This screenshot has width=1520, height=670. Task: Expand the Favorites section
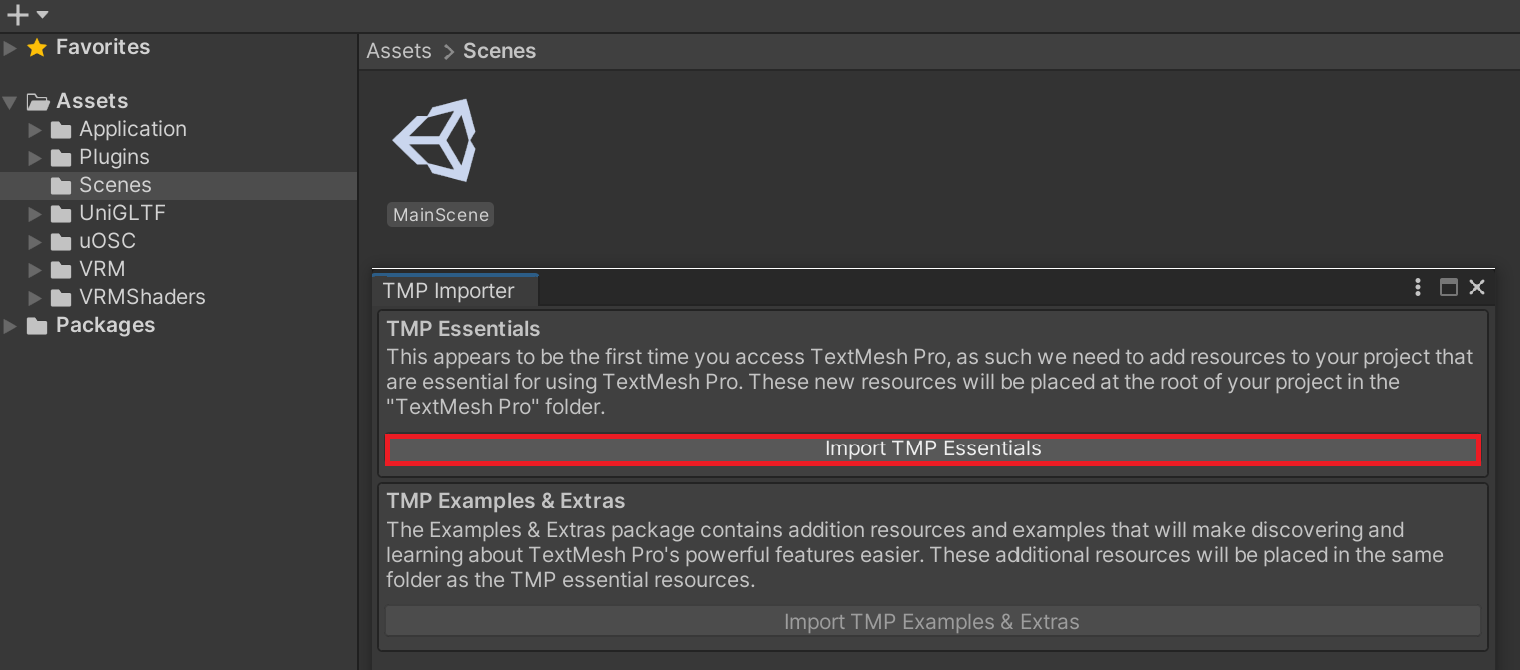point(9,46)
